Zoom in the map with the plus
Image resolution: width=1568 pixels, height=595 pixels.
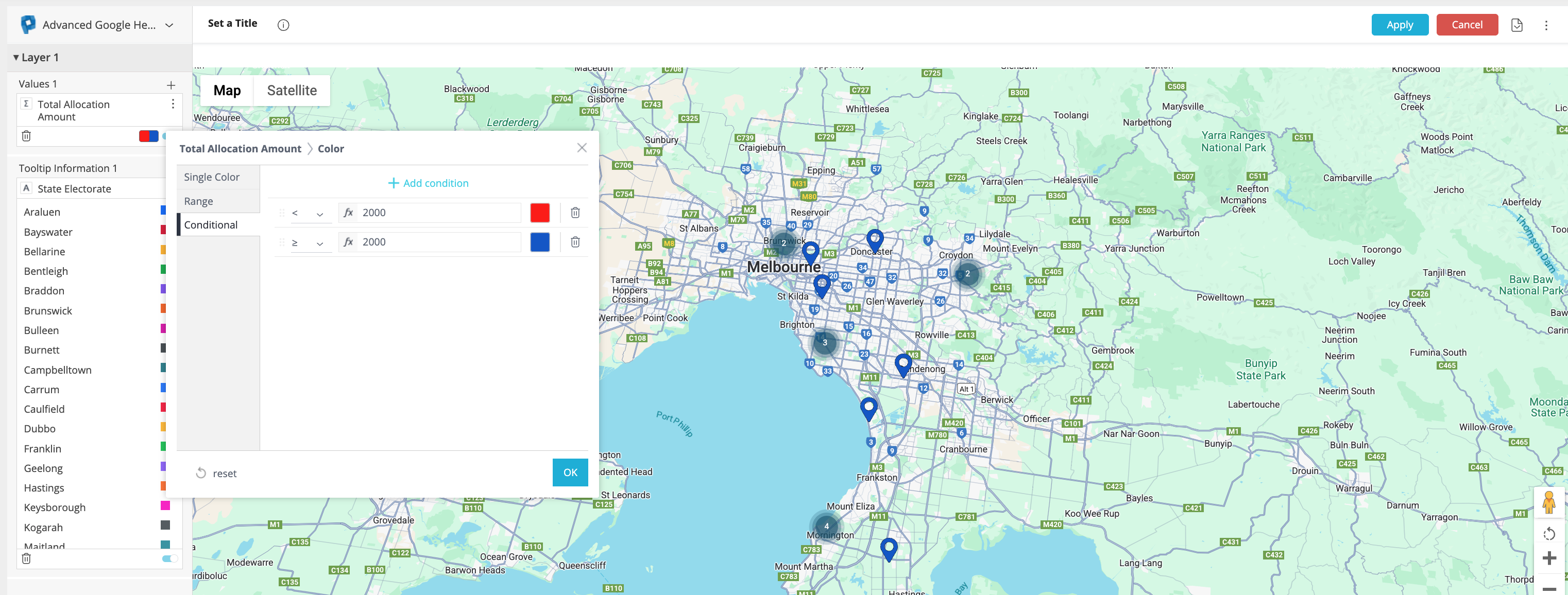1548,558
